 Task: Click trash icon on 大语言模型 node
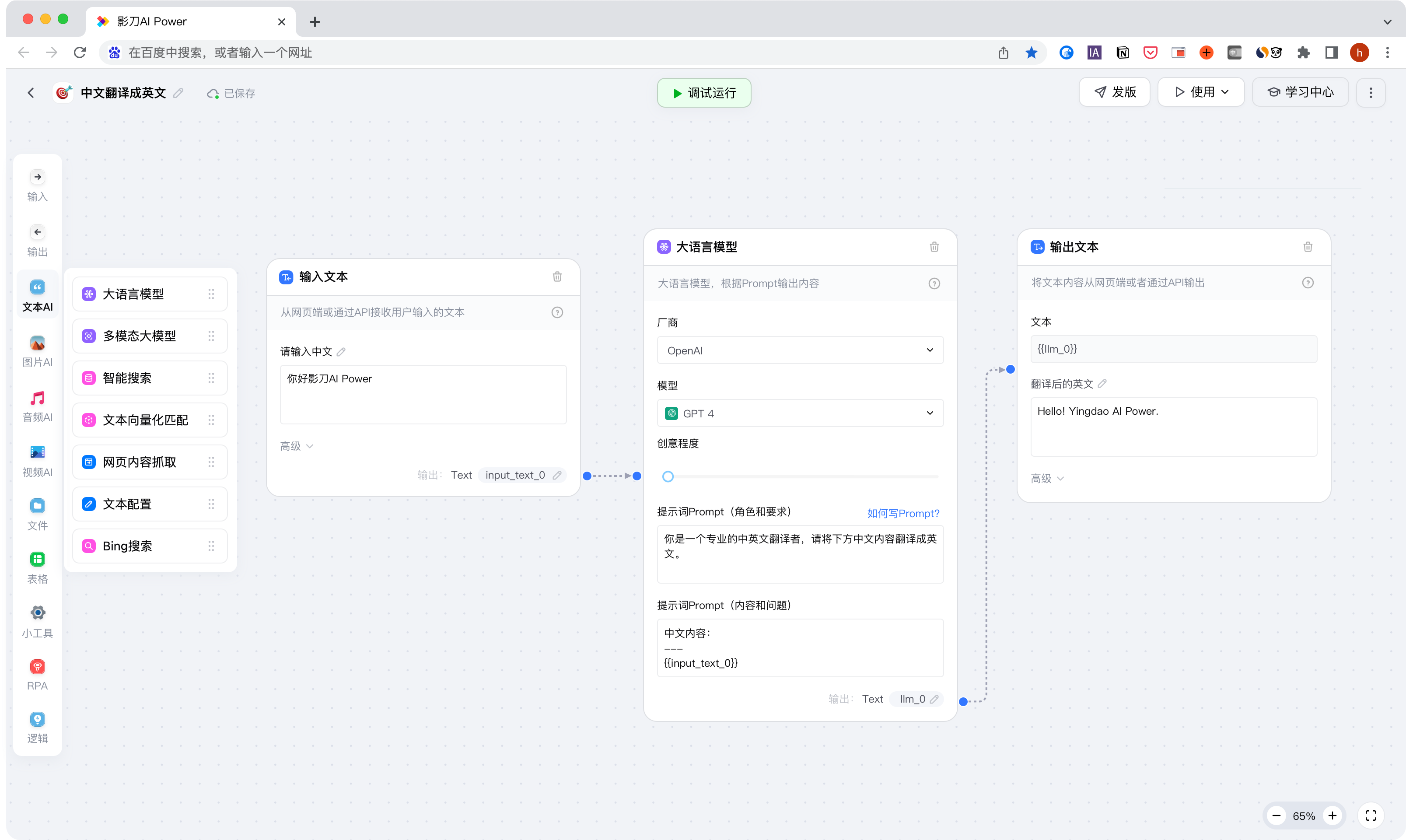point(934,247)
